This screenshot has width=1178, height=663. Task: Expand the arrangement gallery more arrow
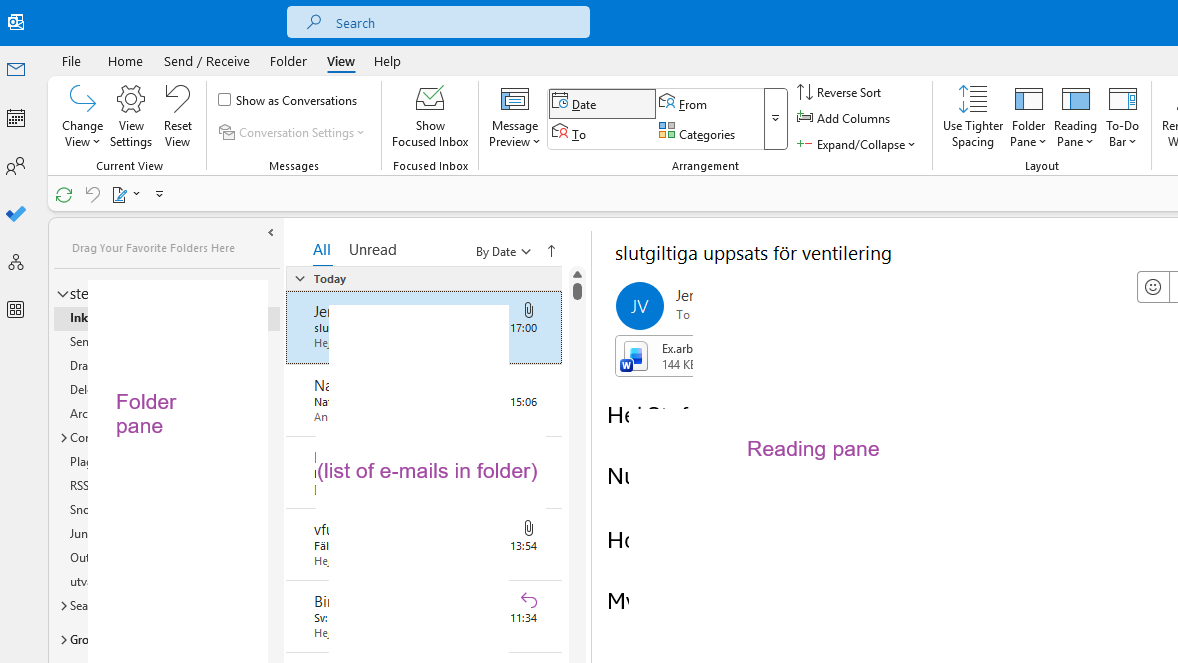point(775,119)
